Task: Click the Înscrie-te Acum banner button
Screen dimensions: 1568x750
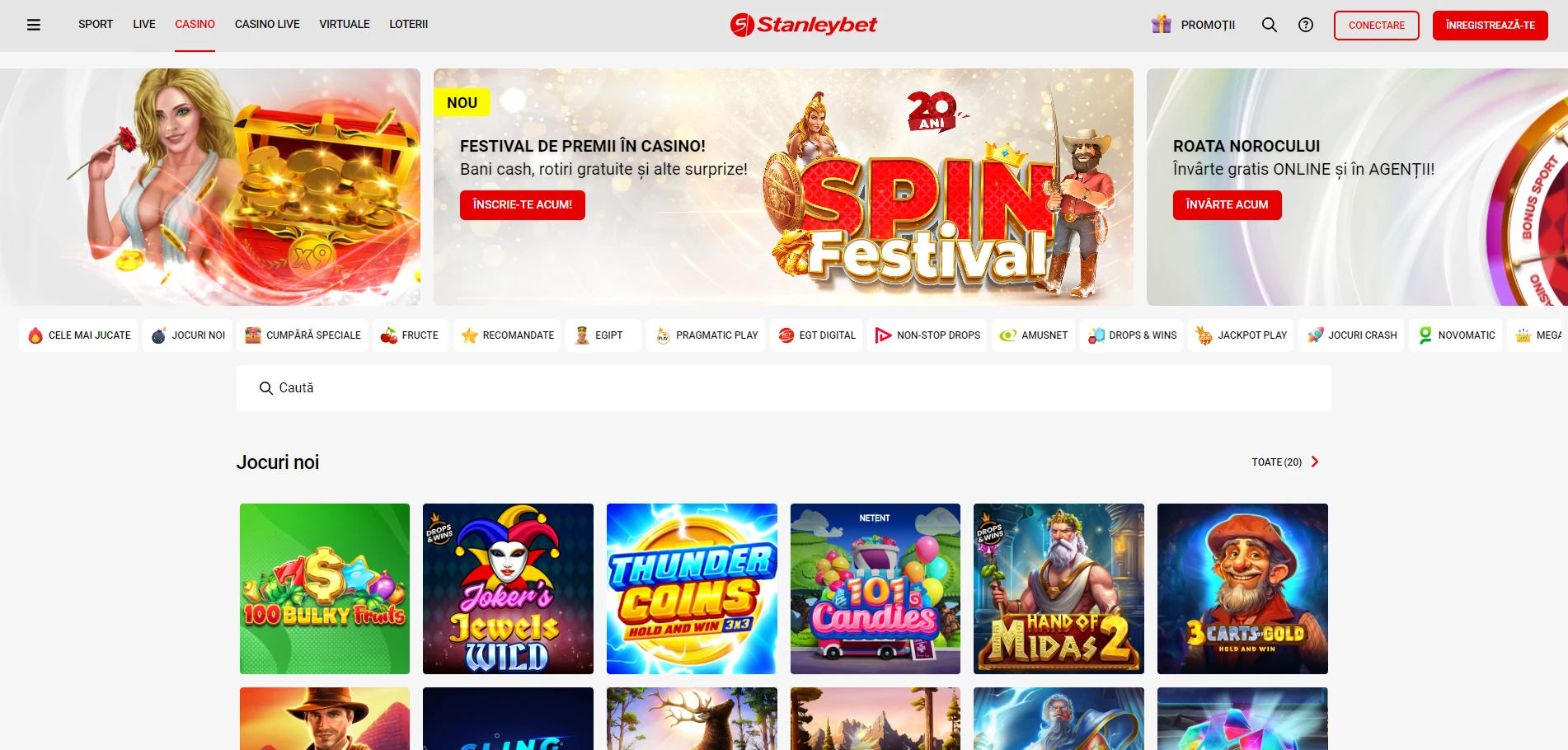Action: click(523, 205)
